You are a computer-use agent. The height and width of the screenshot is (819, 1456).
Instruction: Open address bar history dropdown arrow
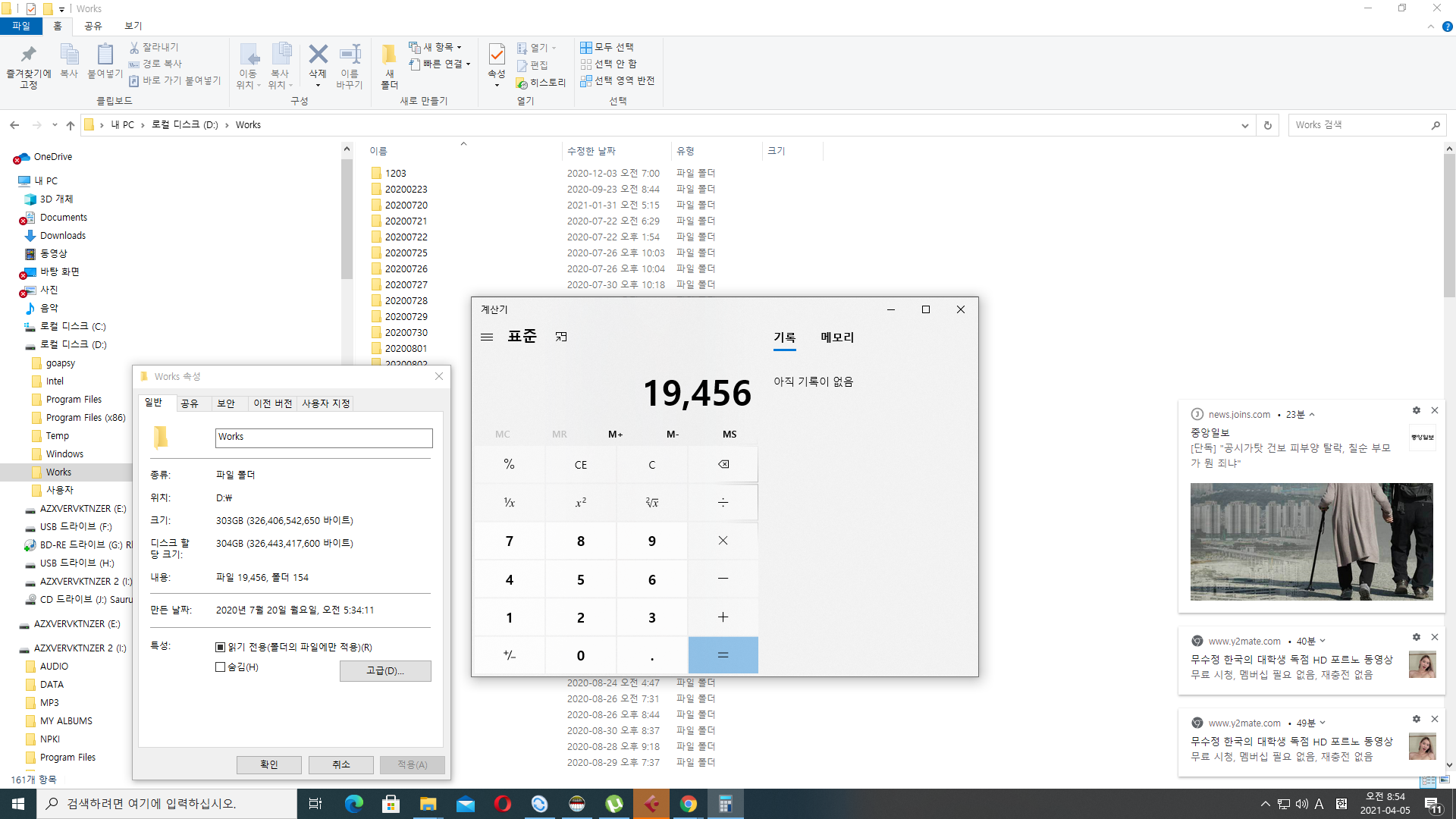(x=1244, y=126)
